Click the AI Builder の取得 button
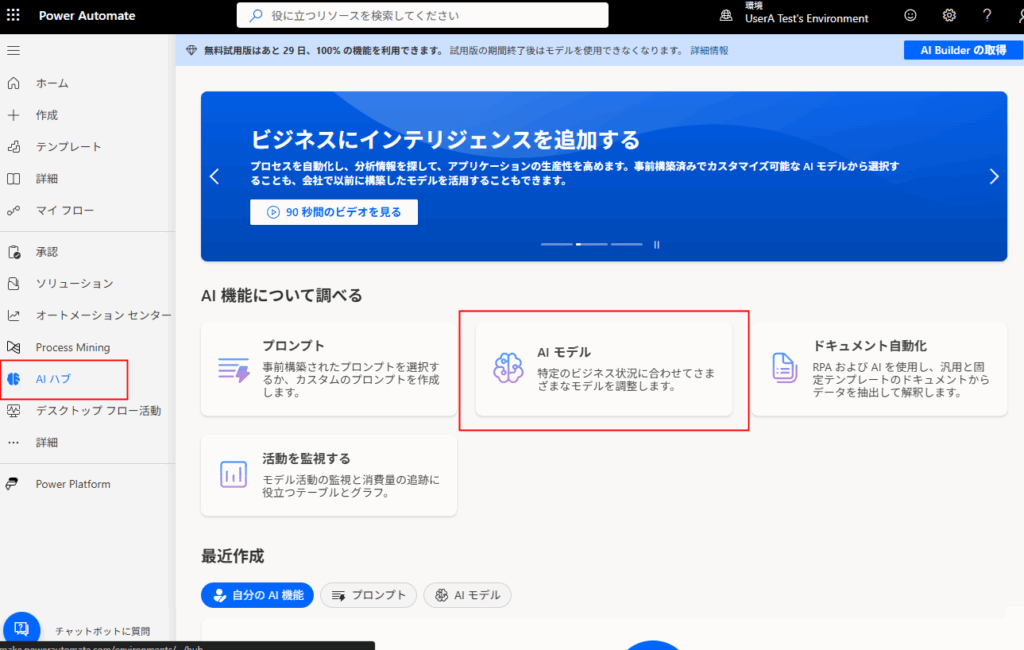This screenshot has width=1024, height=650. pos(963,50)
